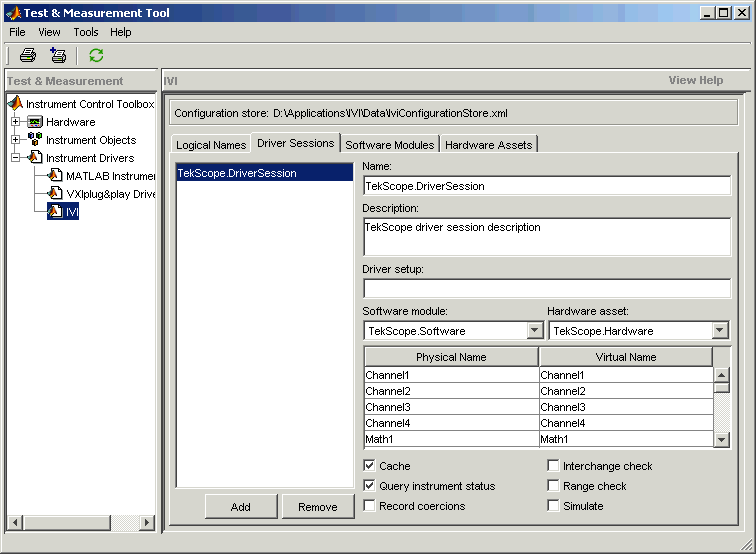The width and height of the screenshot is (756, 554).
Task: Click the Driver setup input field
Action: (x=546, y=289)
